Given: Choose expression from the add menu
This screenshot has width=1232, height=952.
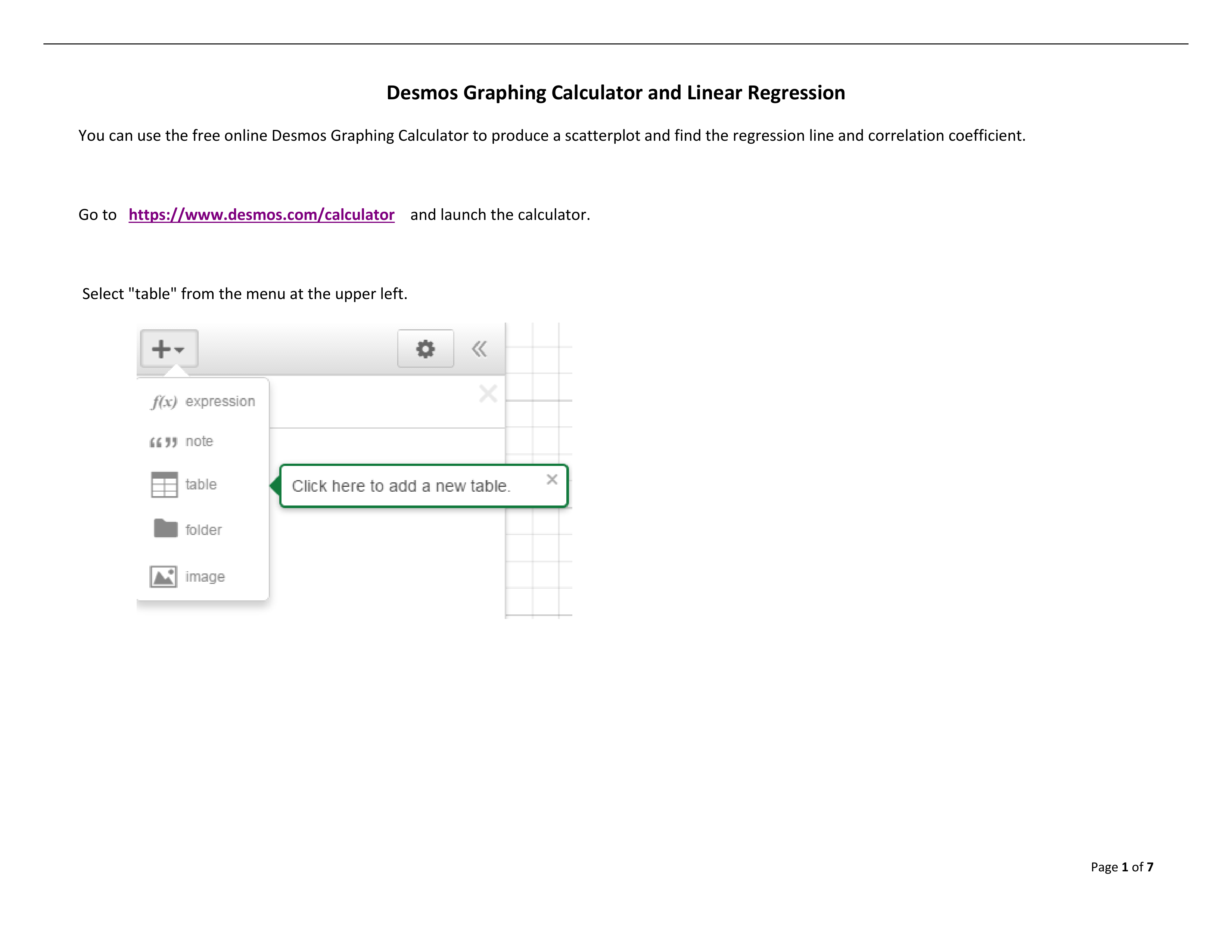Looking at the screenshot, I should pos(203,402).
